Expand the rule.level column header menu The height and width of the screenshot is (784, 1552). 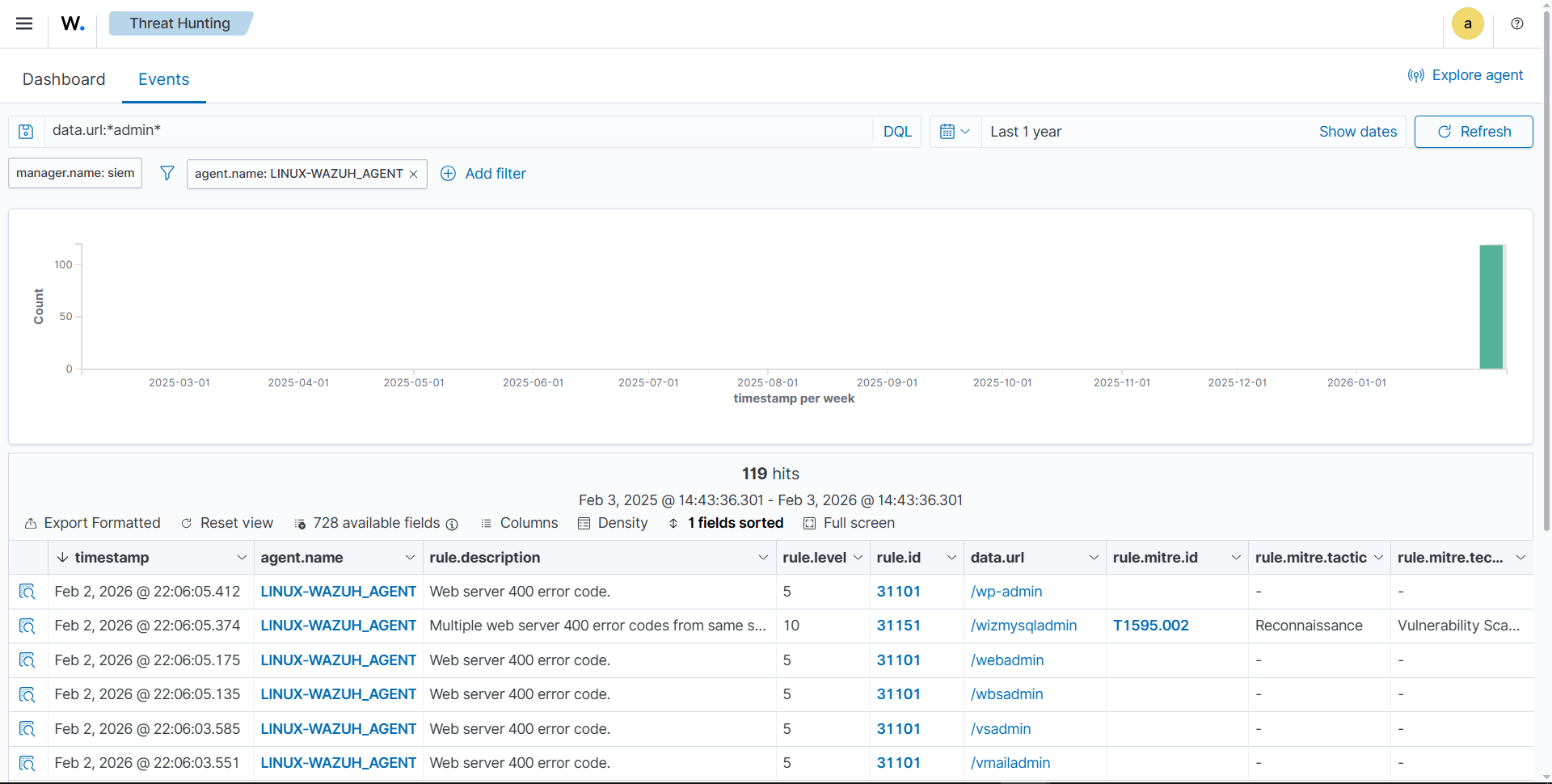(858, 558)
